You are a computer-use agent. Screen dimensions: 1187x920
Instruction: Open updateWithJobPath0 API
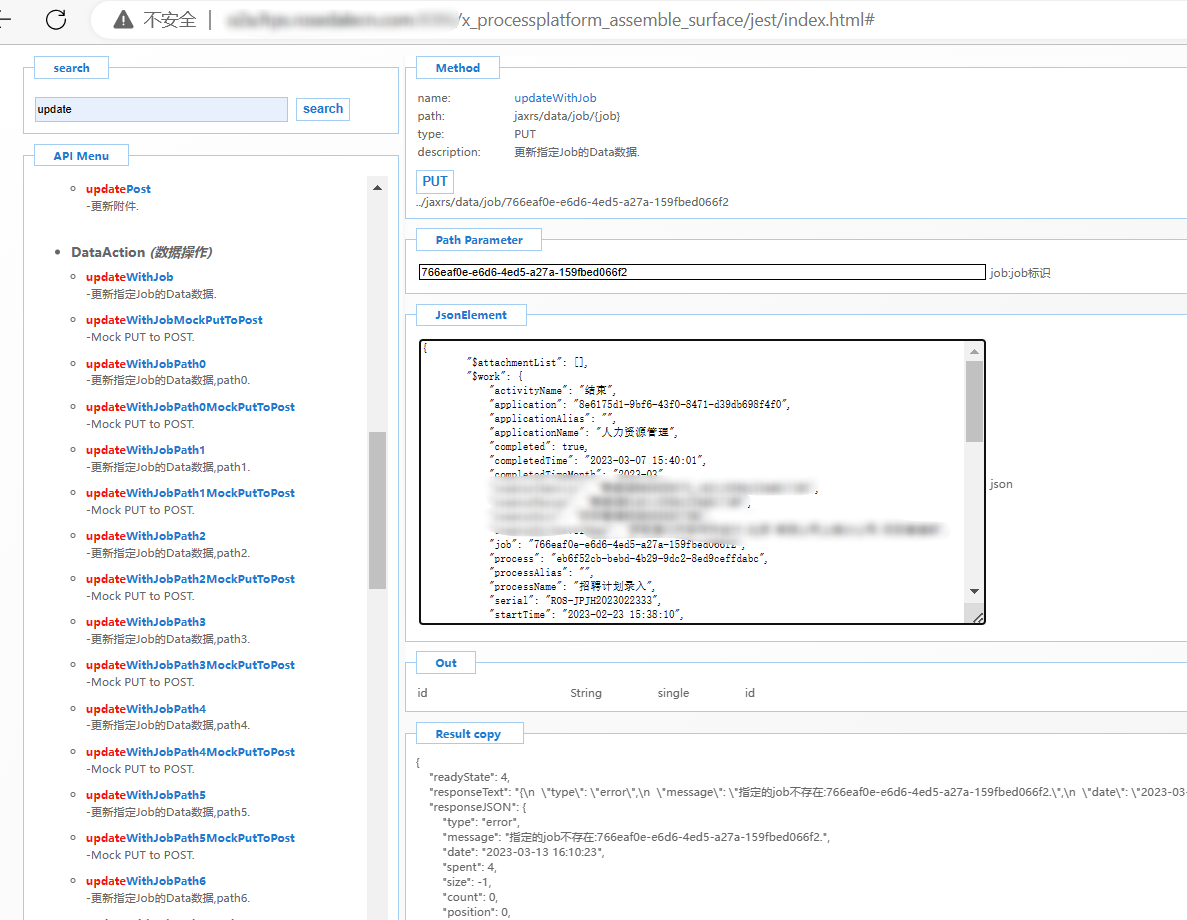pos(145,363)
